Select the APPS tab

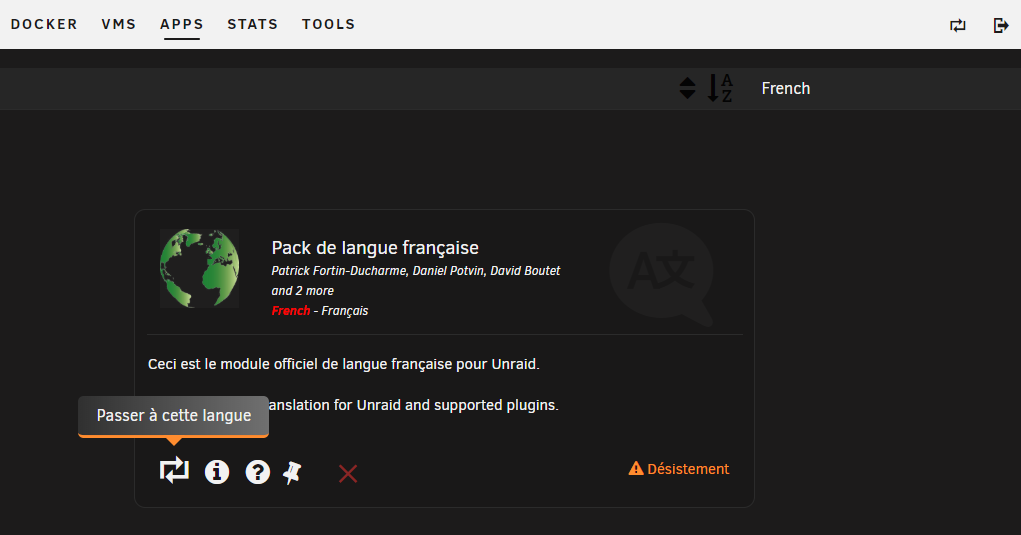pyautogui.click(x=182, y=24)
